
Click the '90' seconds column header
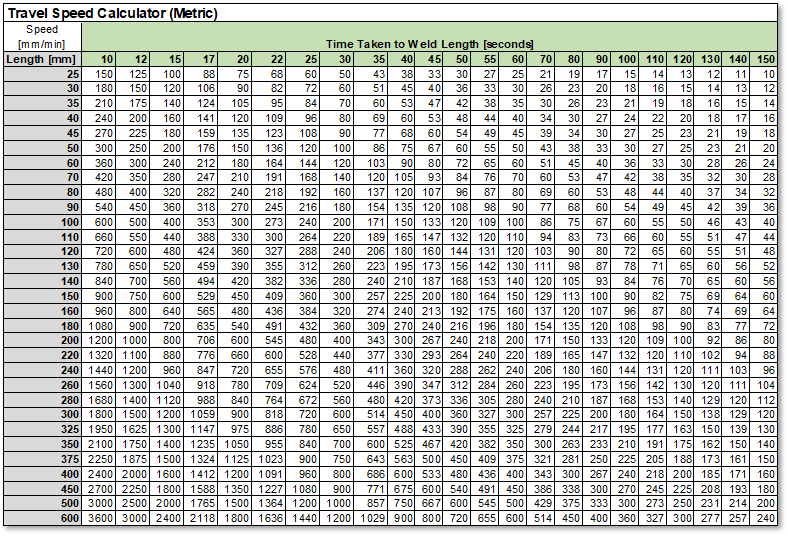(597, 59)
